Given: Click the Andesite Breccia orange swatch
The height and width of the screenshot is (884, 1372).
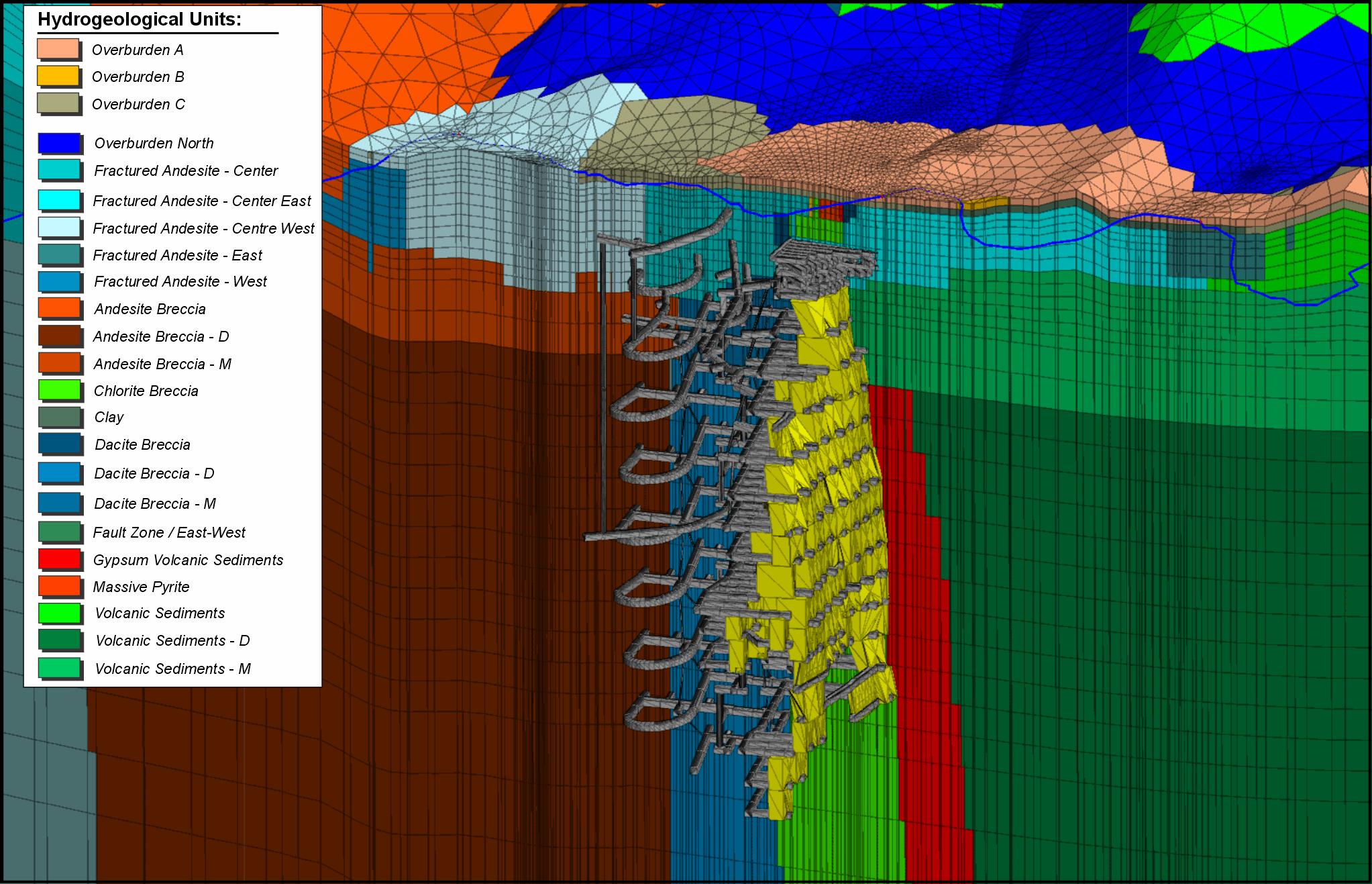Looking at the screenshot, I should pyautogui.click(x=60, y=308).
